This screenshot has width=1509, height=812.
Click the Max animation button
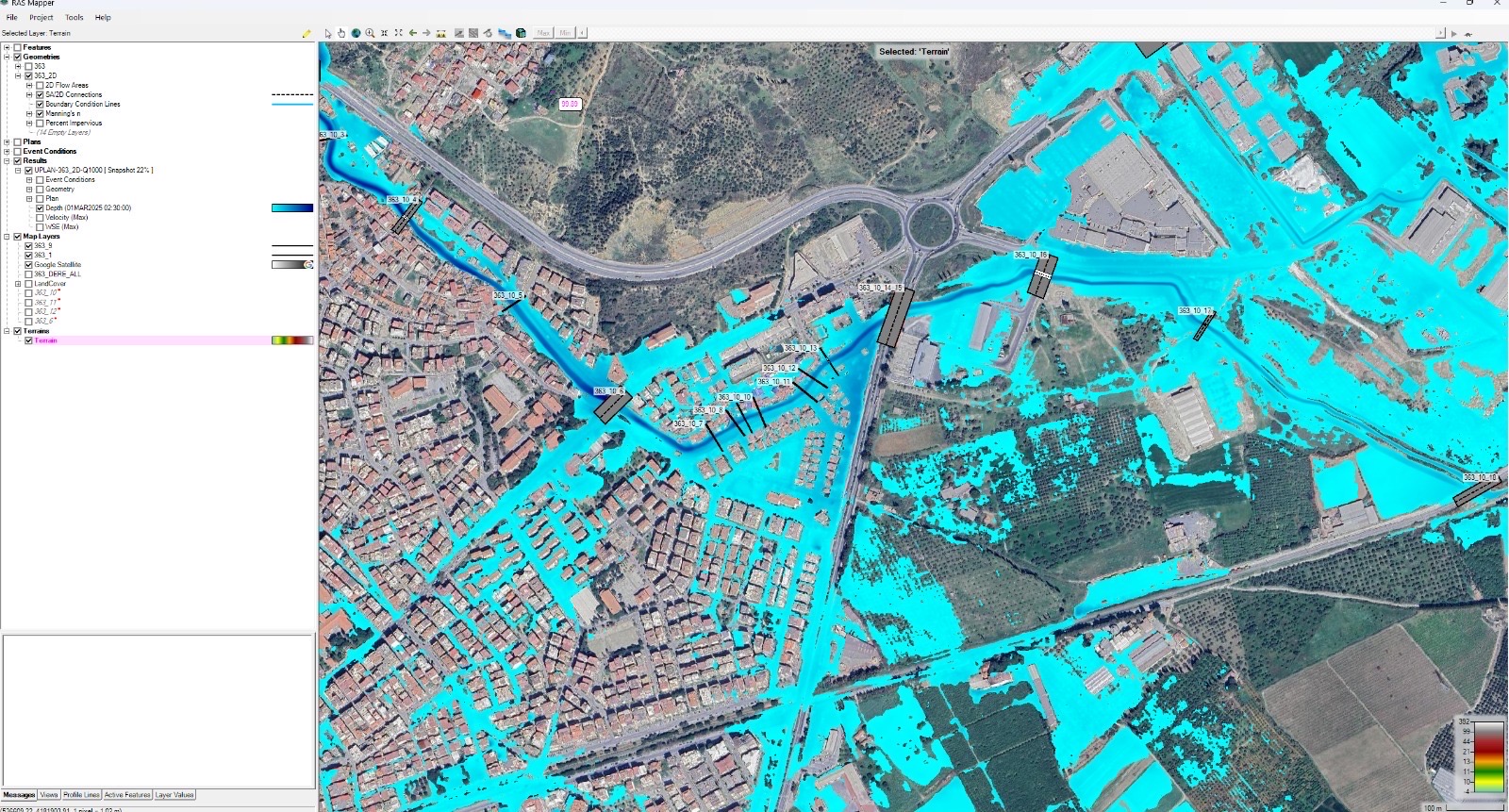click(x=543, y=33)
